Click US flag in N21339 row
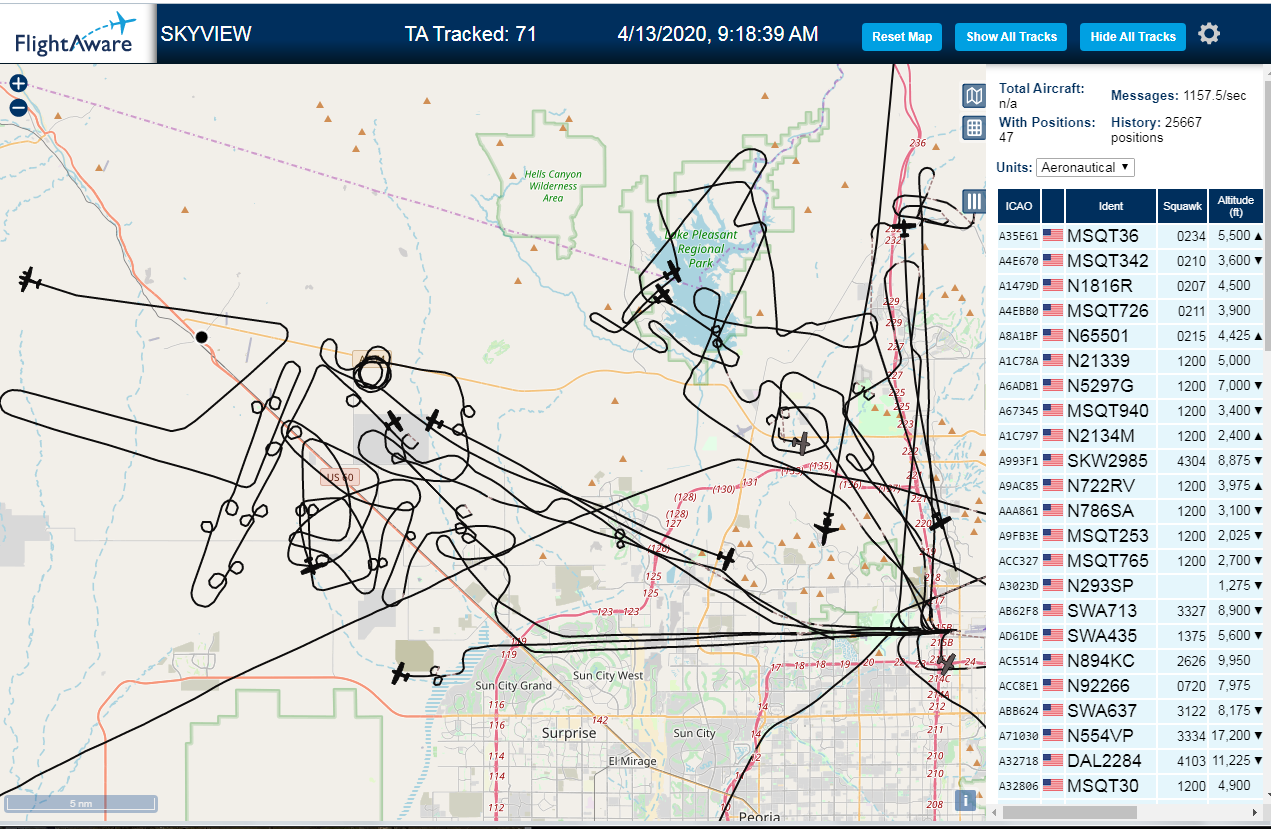1271x829 pixels. pyautogui.click(x=1053, y=360)
